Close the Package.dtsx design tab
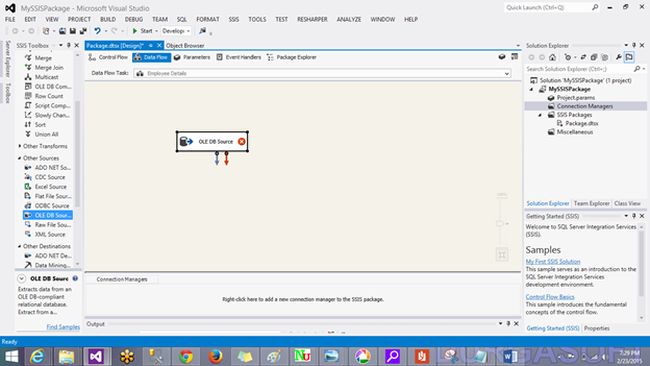This screenshot has height=366, width=650. coord(159,46)
